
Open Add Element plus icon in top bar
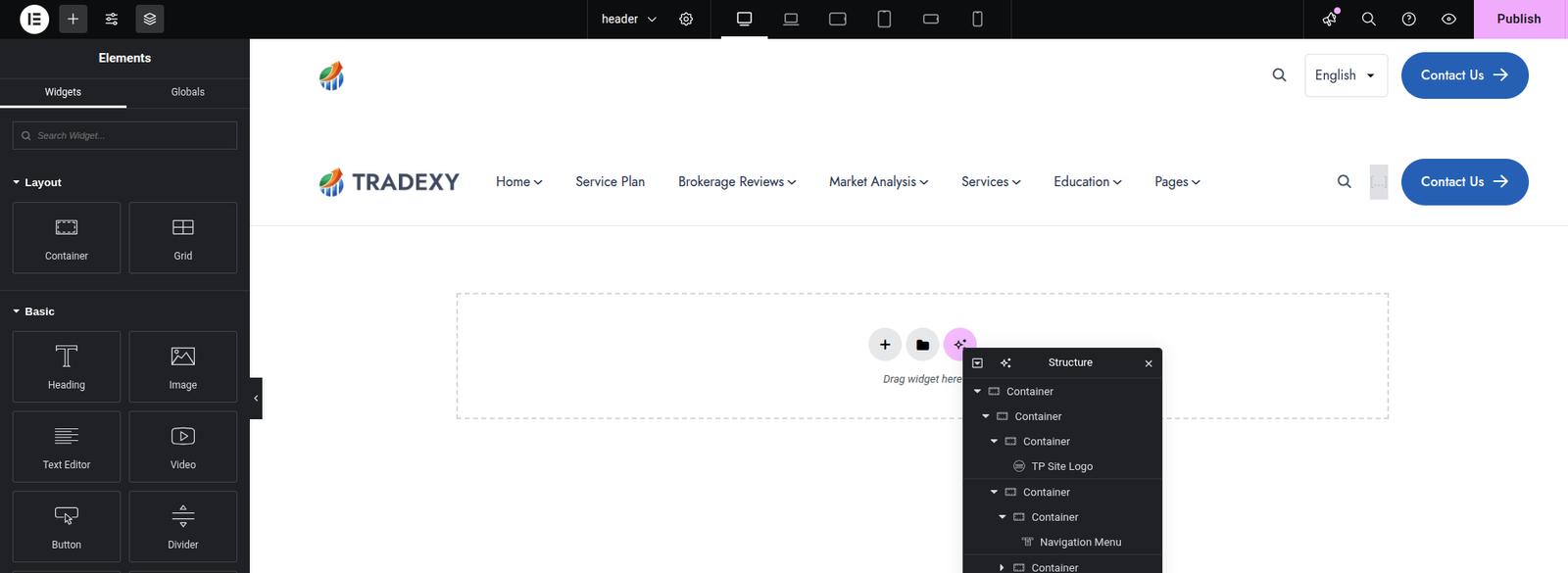pos(73,19)
